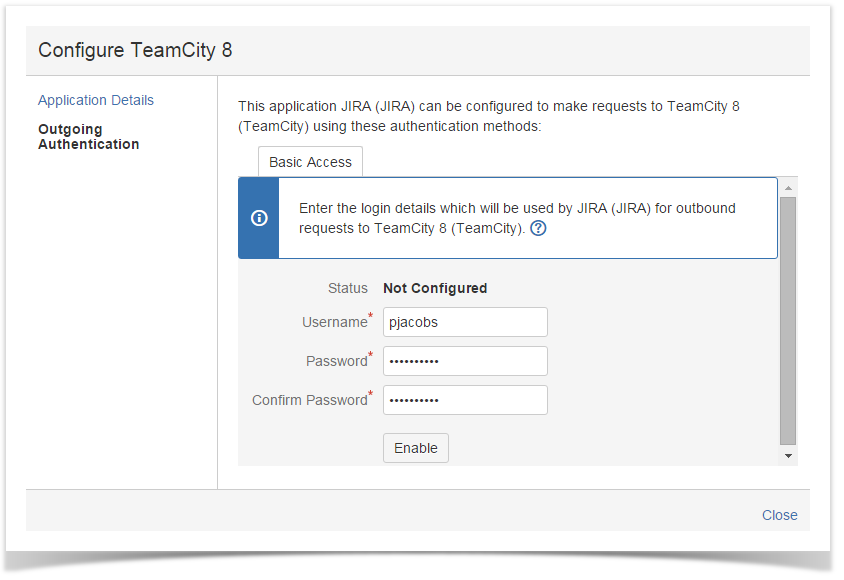The height and width of the screenshot is (580, 844).
Task: Focus the Username input field
Action: [x=465, y=322]
